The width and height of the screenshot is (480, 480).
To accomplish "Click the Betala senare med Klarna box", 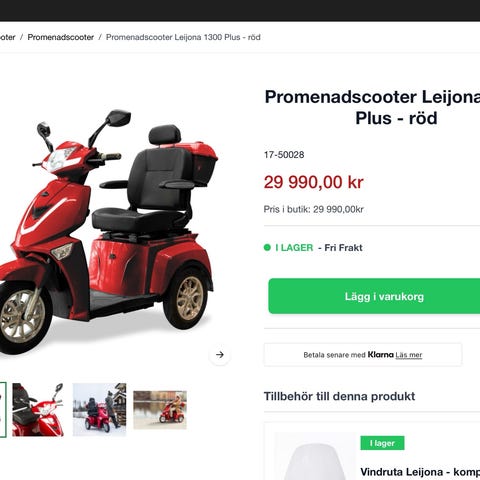I will (363, 355).
